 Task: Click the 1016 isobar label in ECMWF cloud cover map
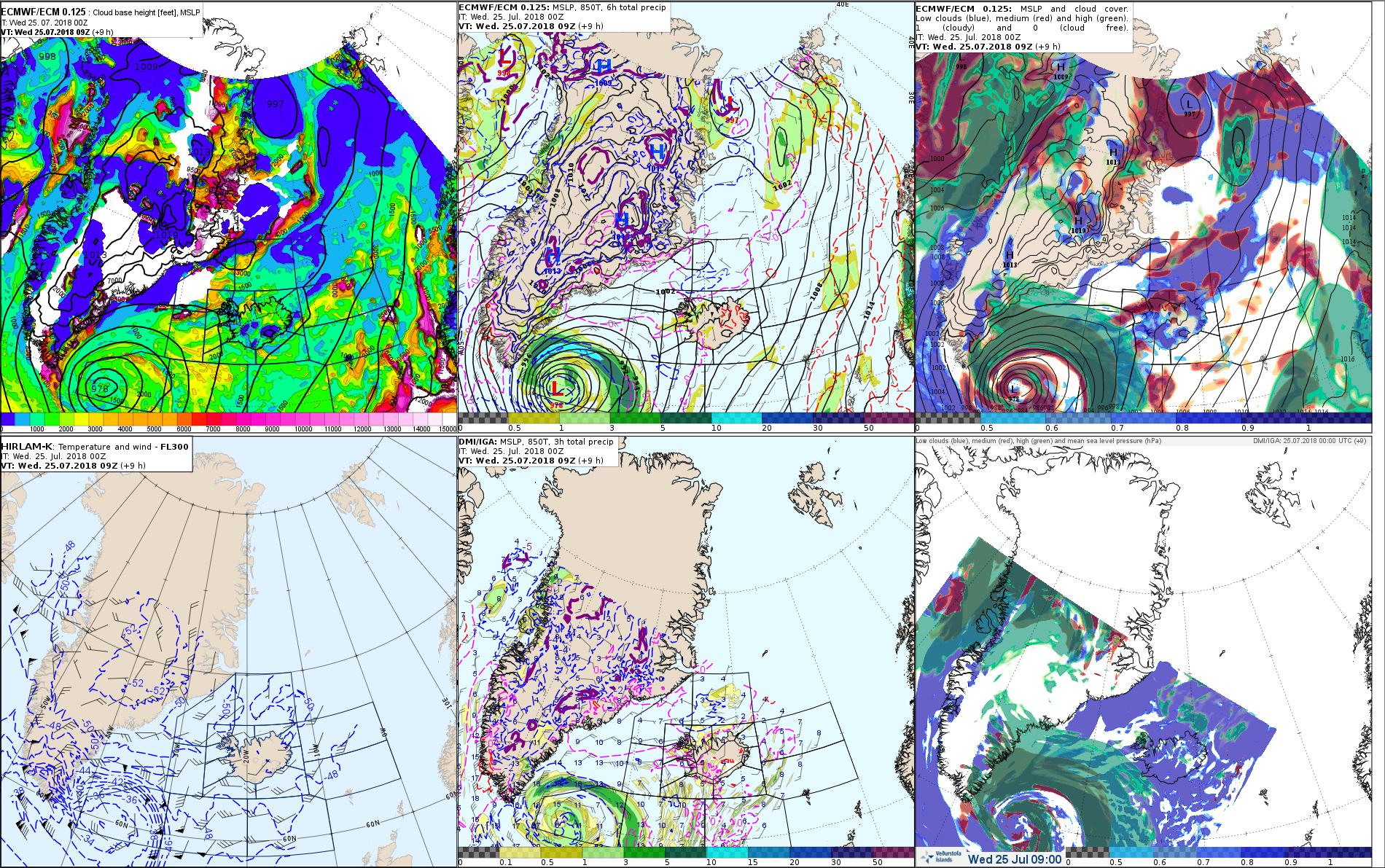[x=1346, y=359]
